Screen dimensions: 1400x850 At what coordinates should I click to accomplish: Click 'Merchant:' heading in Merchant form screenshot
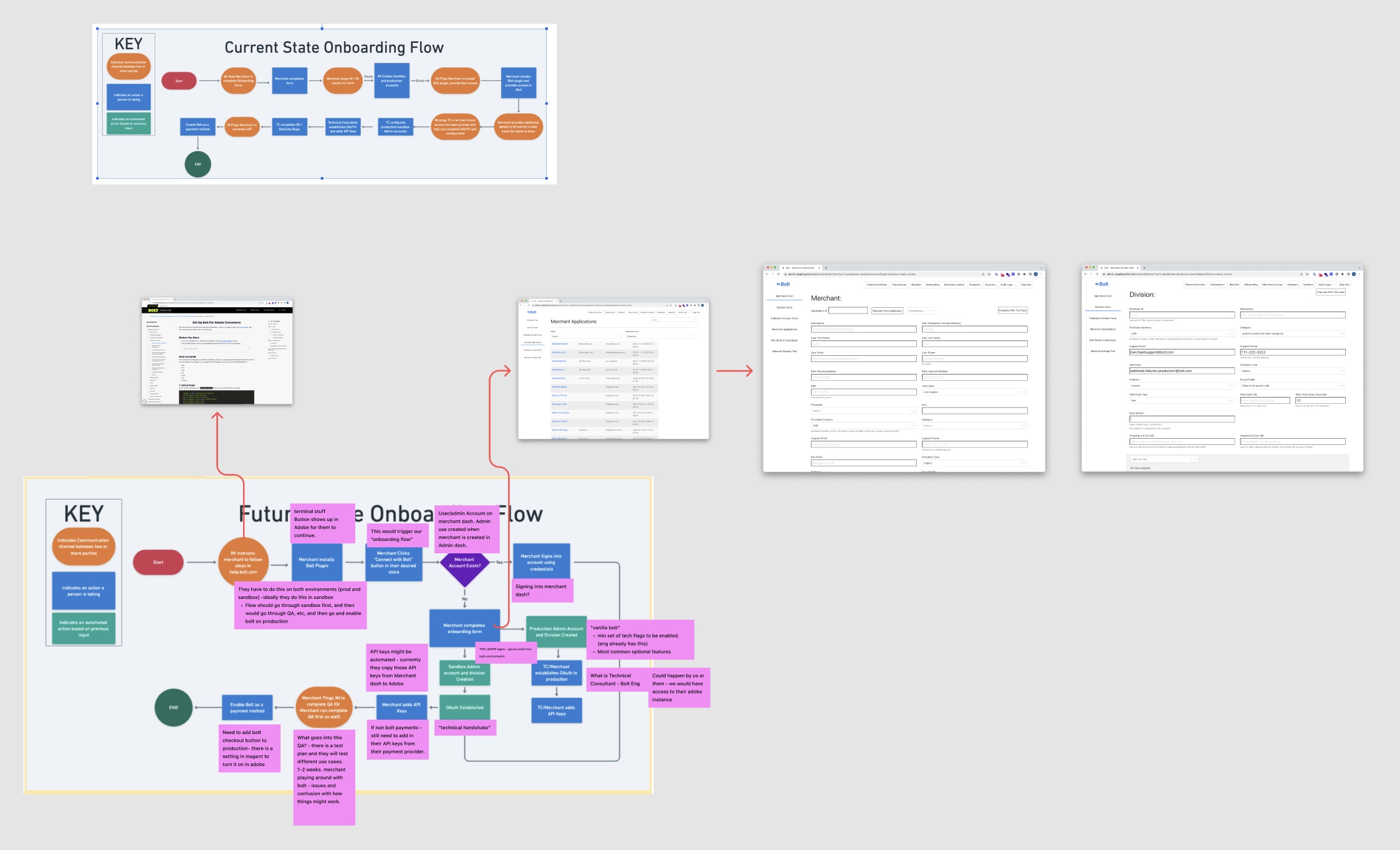point(826,298)
